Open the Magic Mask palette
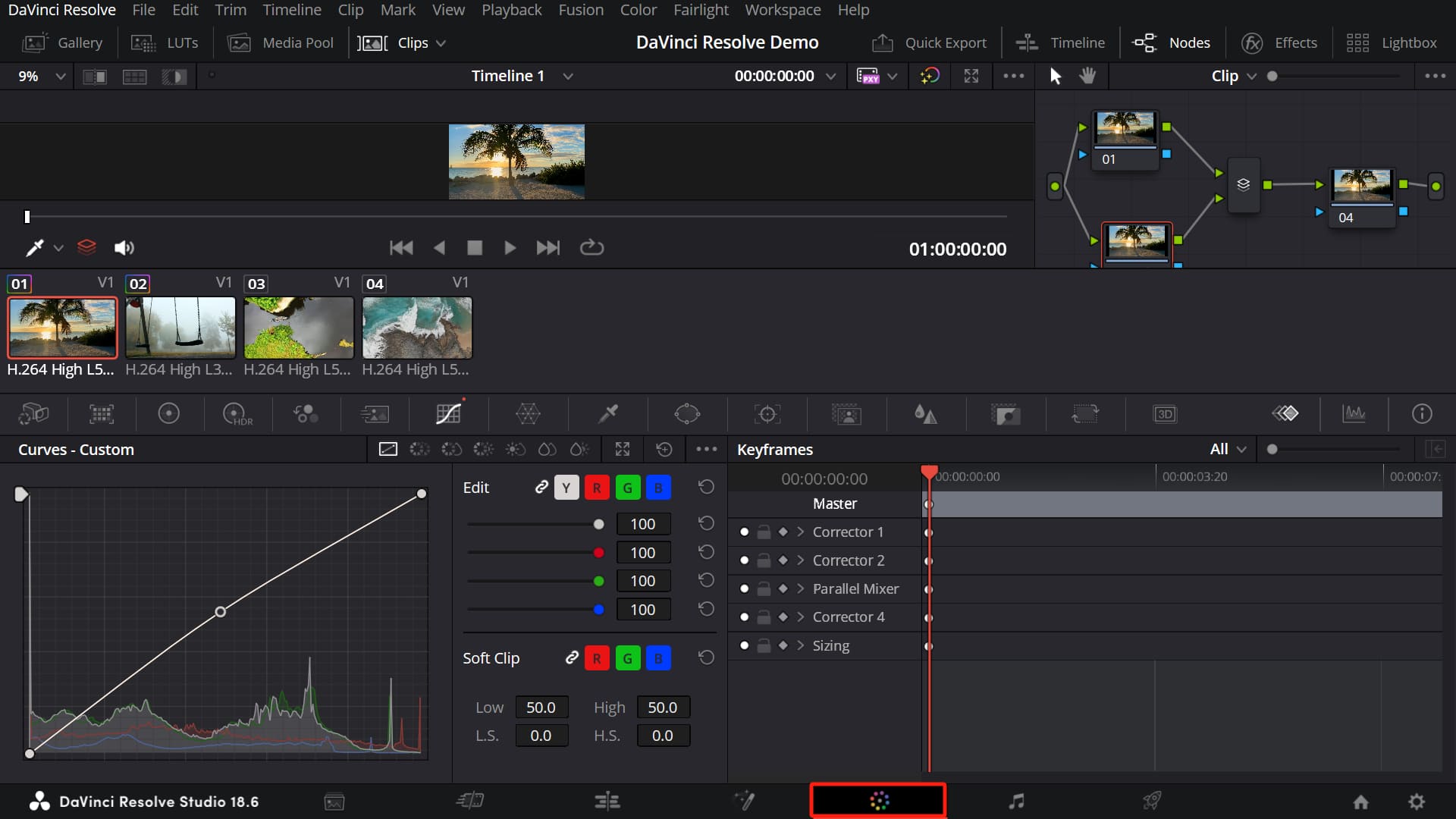Image resolution: width=1456 pixels, height=819 pixels. tap(846, 414)
